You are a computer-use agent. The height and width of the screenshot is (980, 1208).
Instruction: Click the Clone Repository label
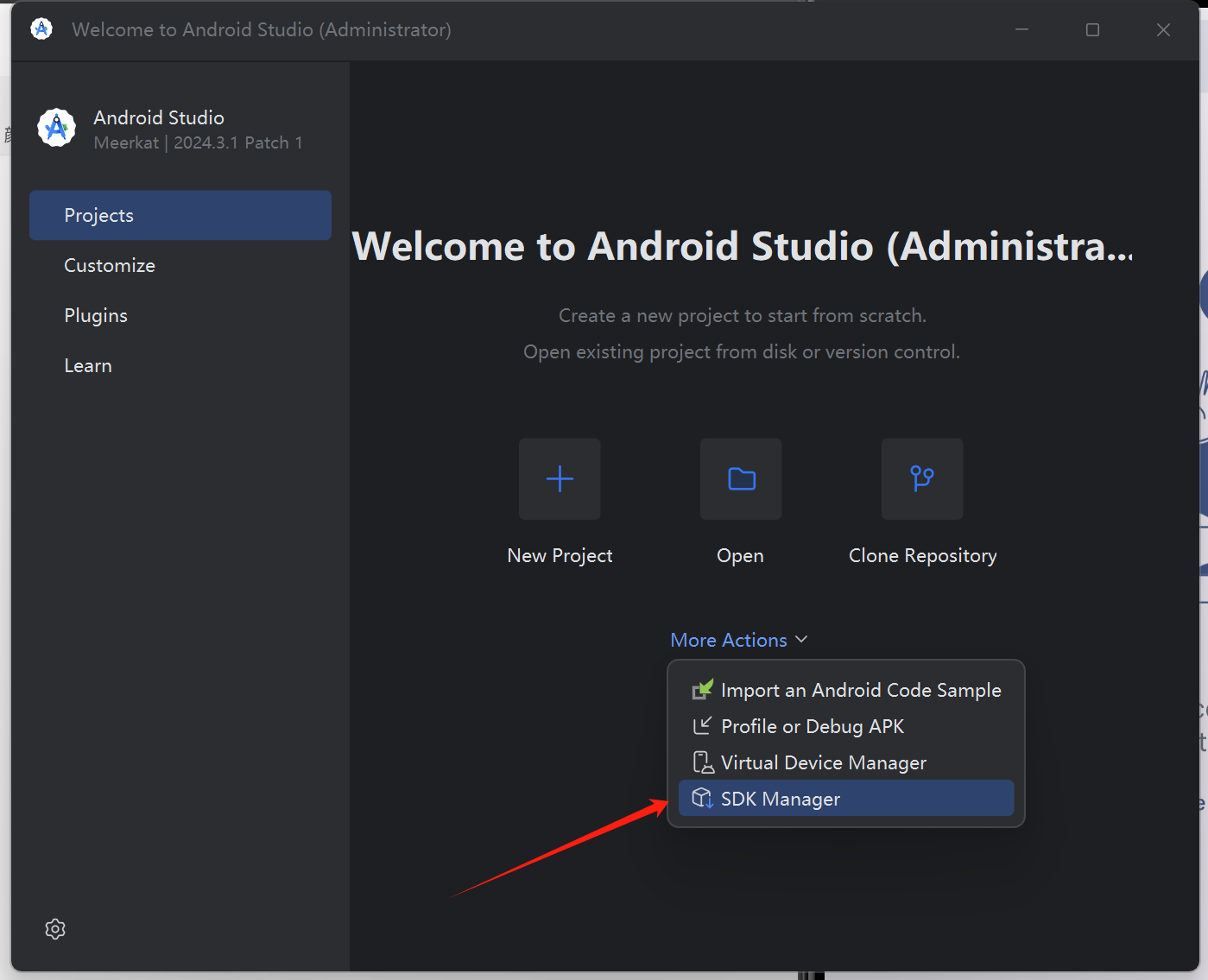click(922, 556)
